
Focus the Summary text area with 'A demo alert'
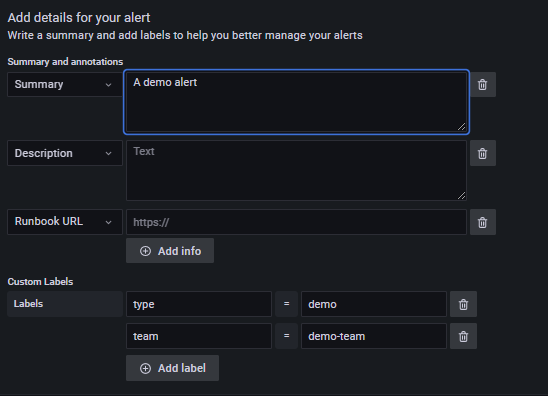click(x=296, y=102)
